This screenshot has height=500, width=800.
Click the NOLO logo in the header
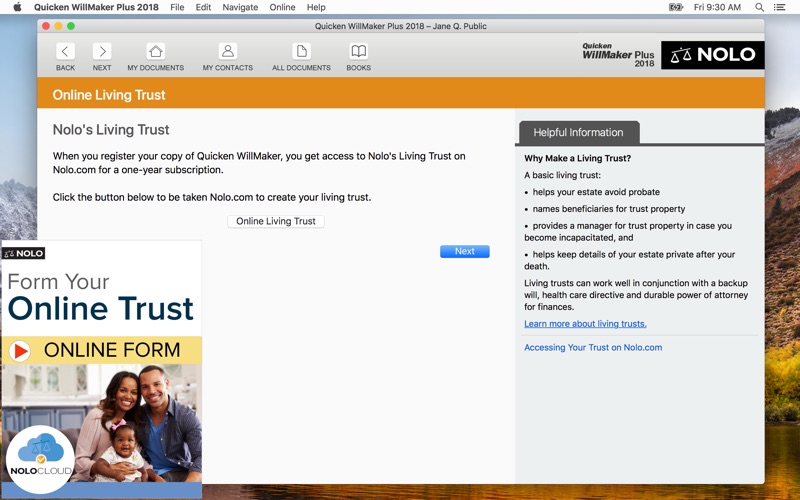point(712,55)
